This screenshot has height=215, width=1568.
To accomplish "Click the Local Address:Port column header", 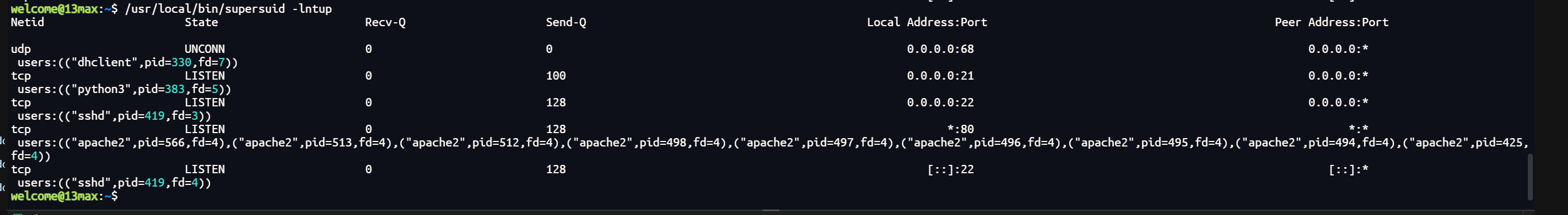I will coord(927,22).
